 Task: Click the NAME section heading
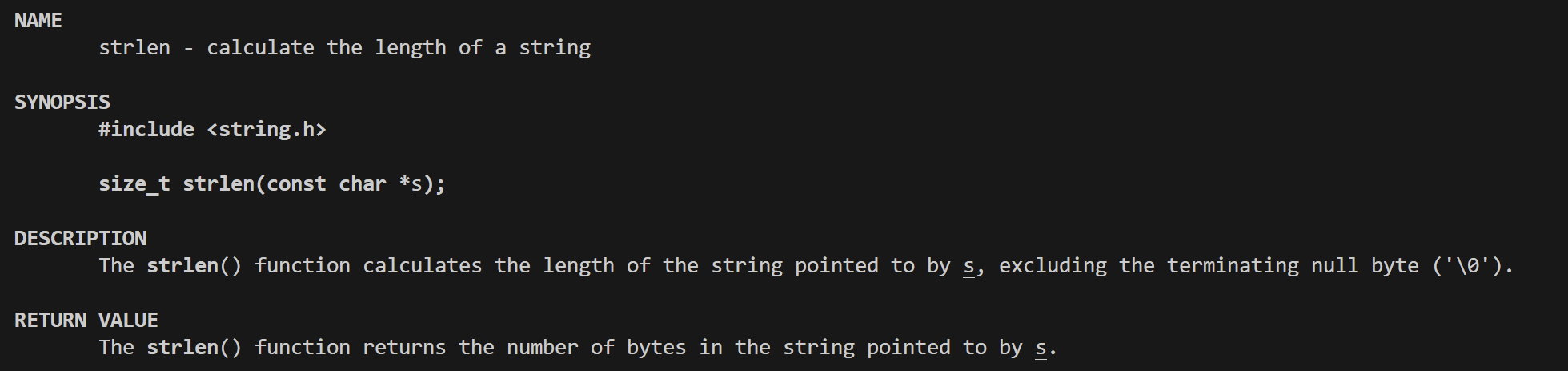point(38,20)
